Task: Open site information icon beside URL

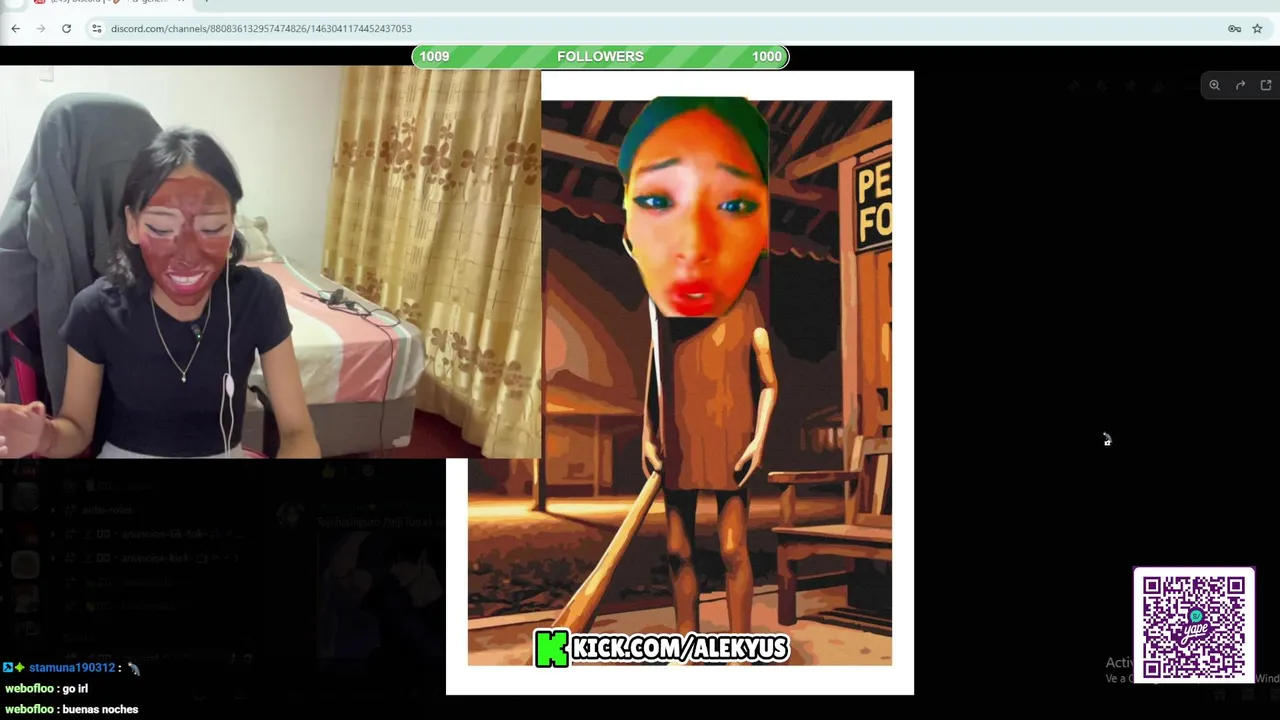Action: 97,29
